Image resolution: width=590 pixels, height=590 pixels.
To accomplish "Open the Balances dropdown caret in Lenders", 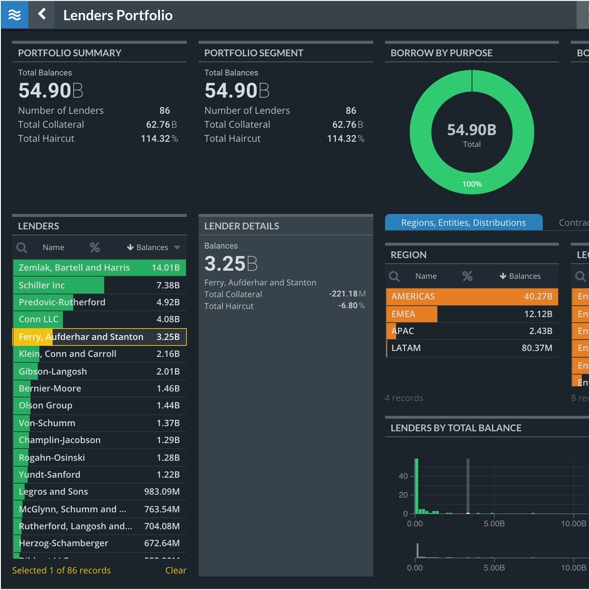I will pos(177,248).
